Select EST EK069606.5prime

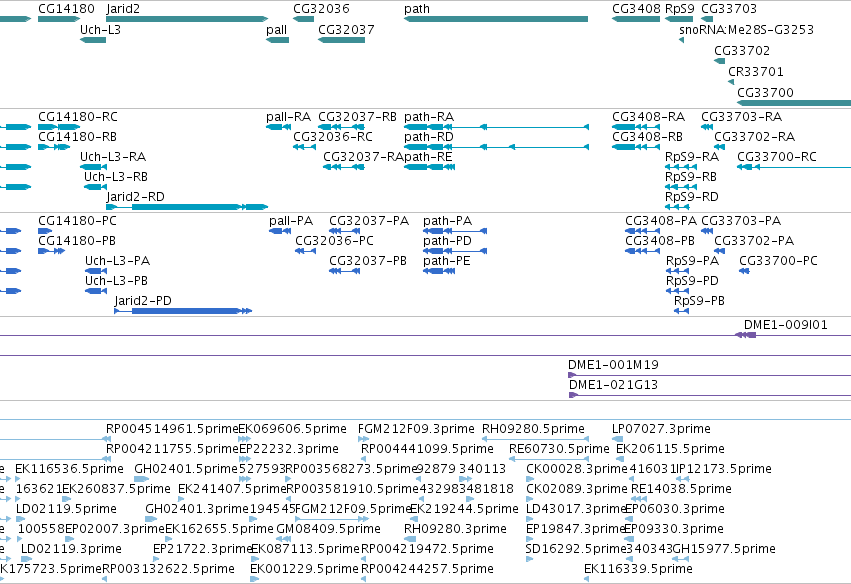pyautogui.click(x=293, y=429)
